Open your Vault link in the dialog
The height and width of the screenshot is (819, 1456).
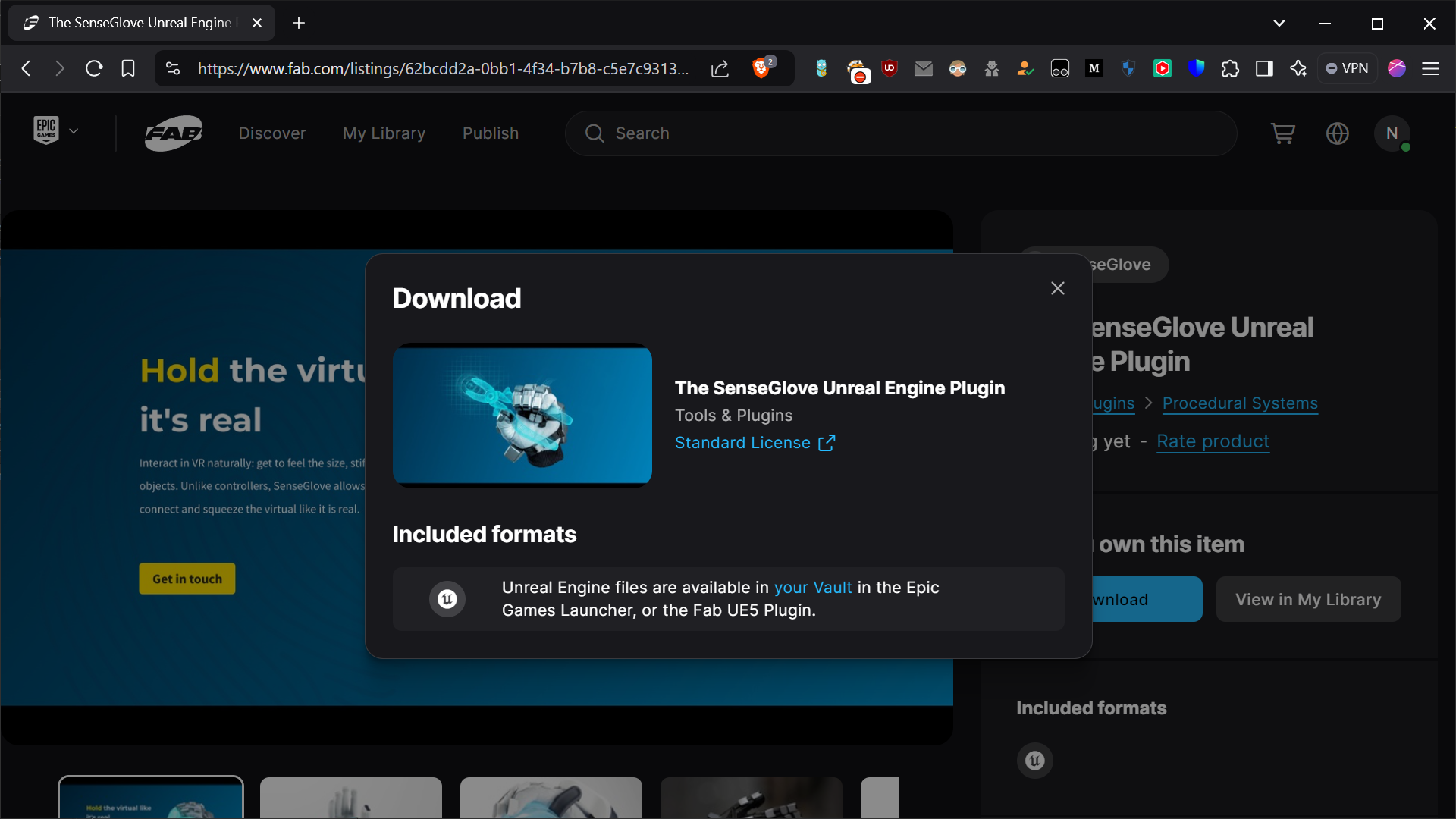point(812,587)
